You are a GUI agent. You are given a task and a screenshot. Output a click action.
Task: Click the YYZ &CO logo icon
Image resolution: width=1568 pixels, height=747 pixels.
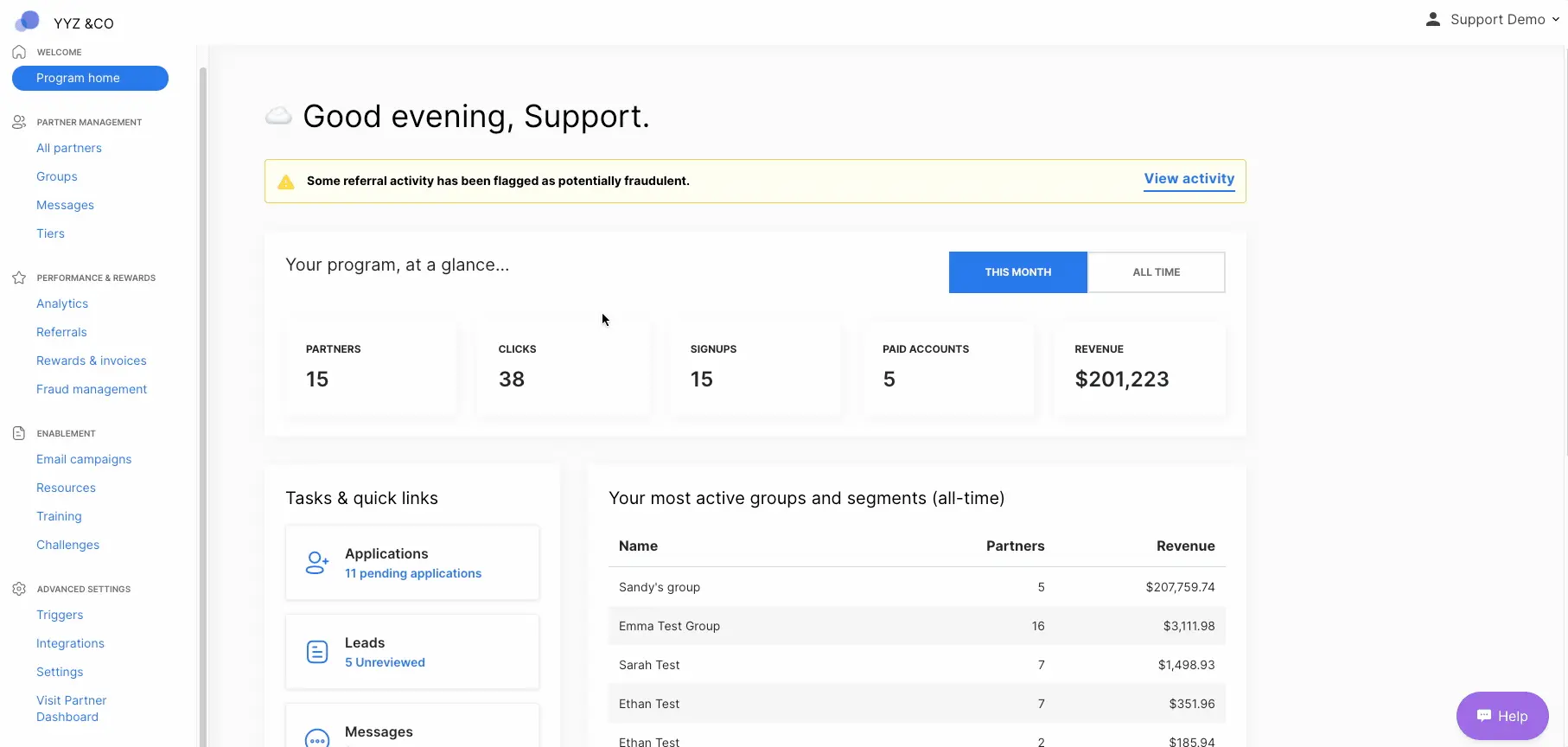(x=28, y=21)
